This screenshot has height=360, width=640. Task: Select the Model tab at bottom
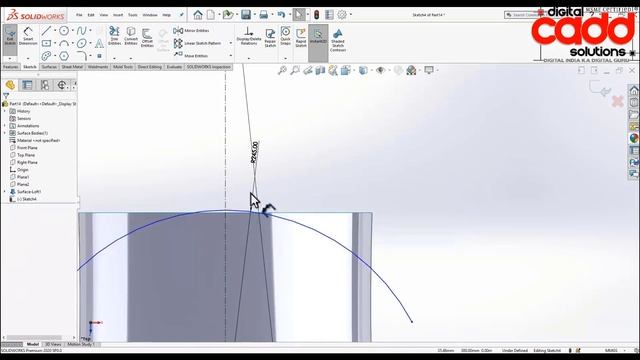pos(33,344)
